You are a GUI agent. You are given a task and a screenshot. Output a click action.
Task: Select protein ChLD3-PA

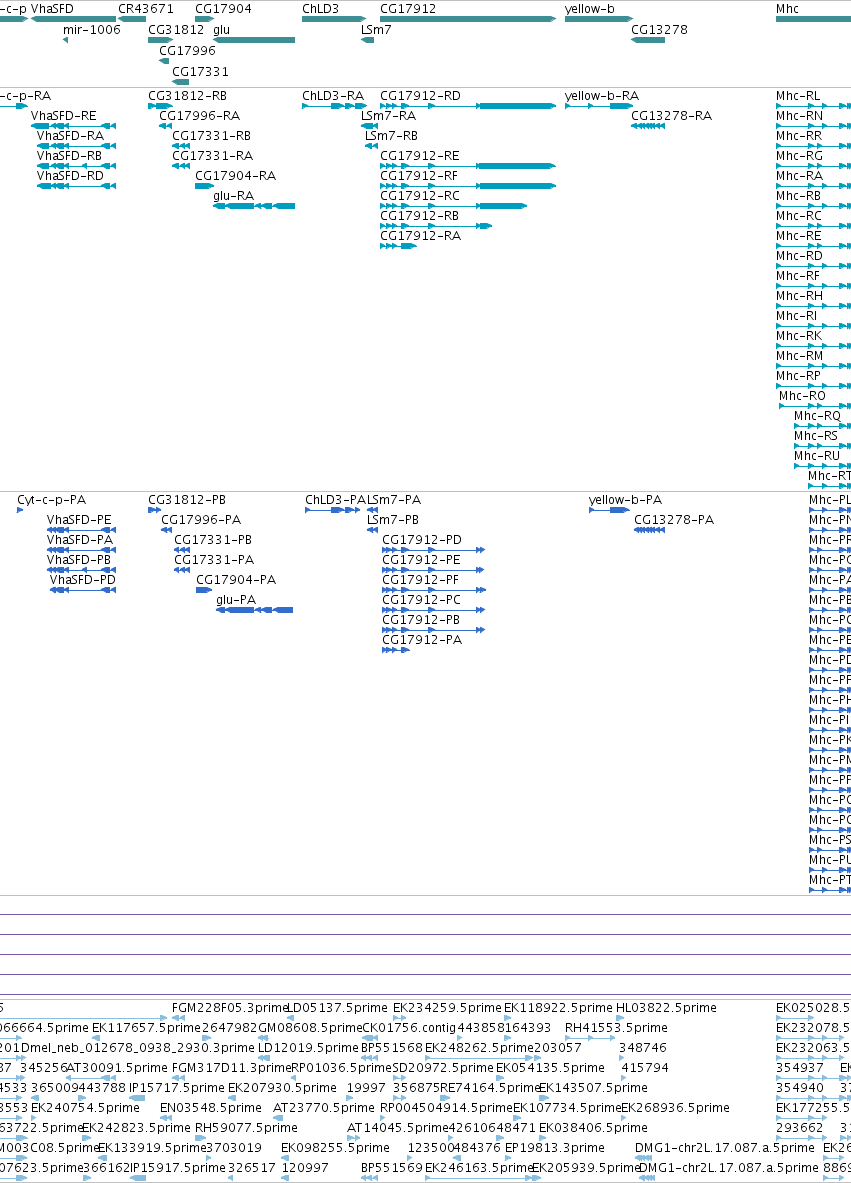coord(333,510)
